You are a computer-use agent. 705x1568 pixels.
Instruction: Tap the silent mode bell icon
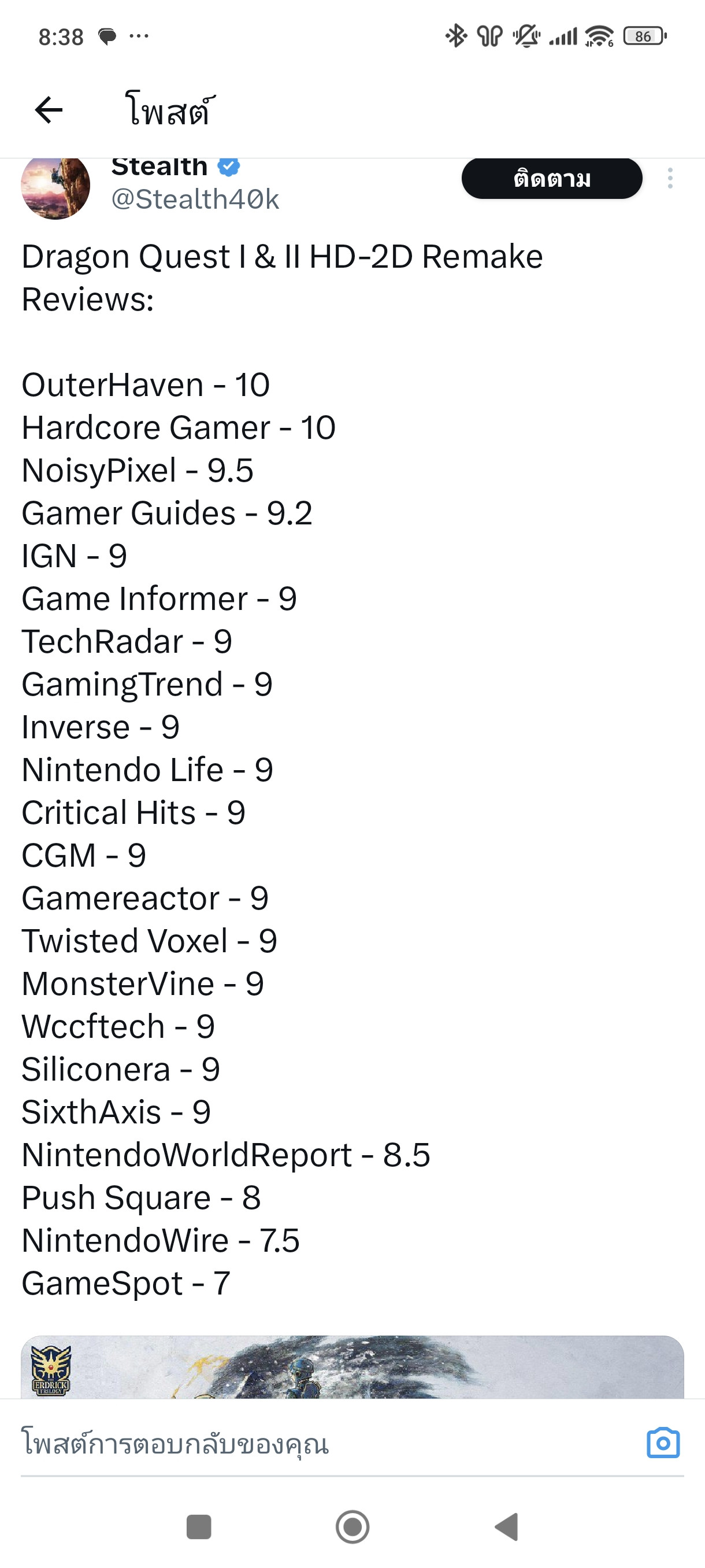pos(526,36)
